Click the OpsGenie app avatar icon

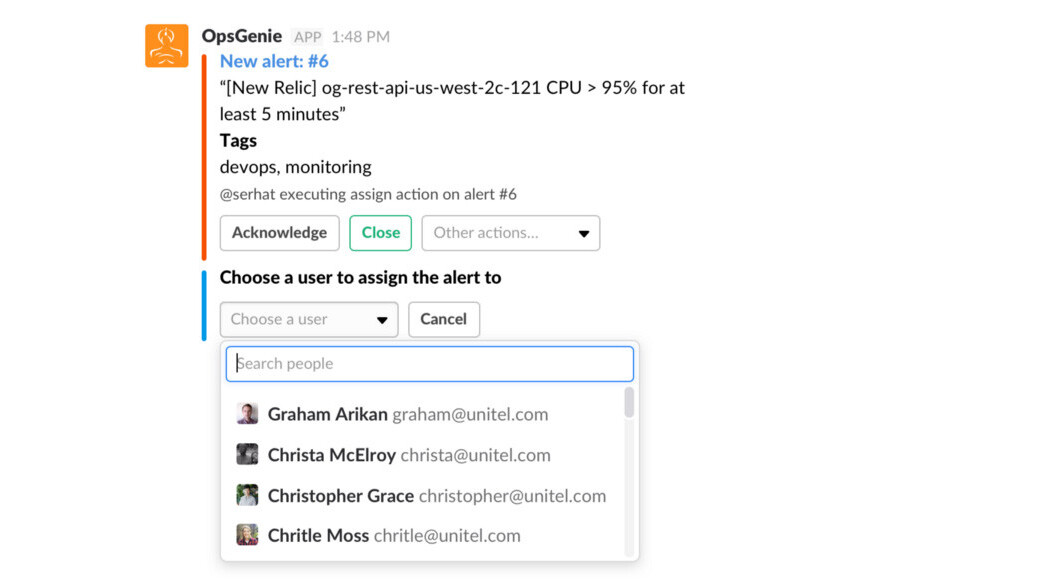tap(166, 46)
